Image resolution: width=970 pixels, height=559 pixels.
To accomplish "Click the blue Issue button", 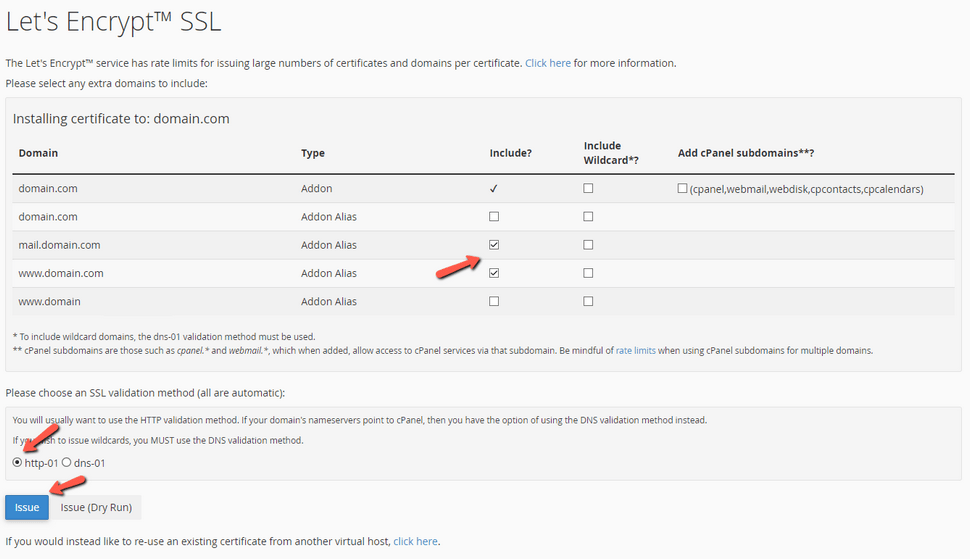I will click(27, 507).
